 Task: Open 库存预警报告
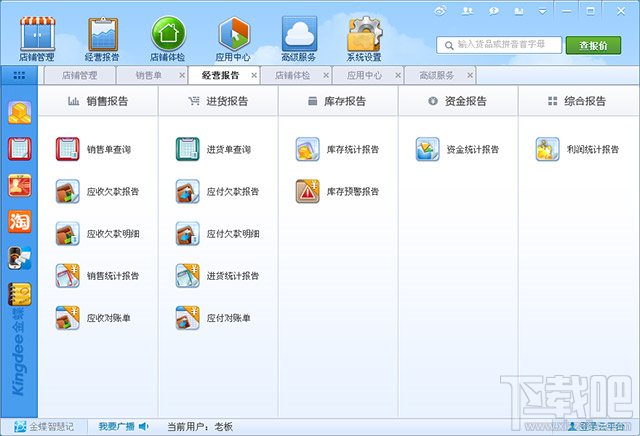[338, 191]
